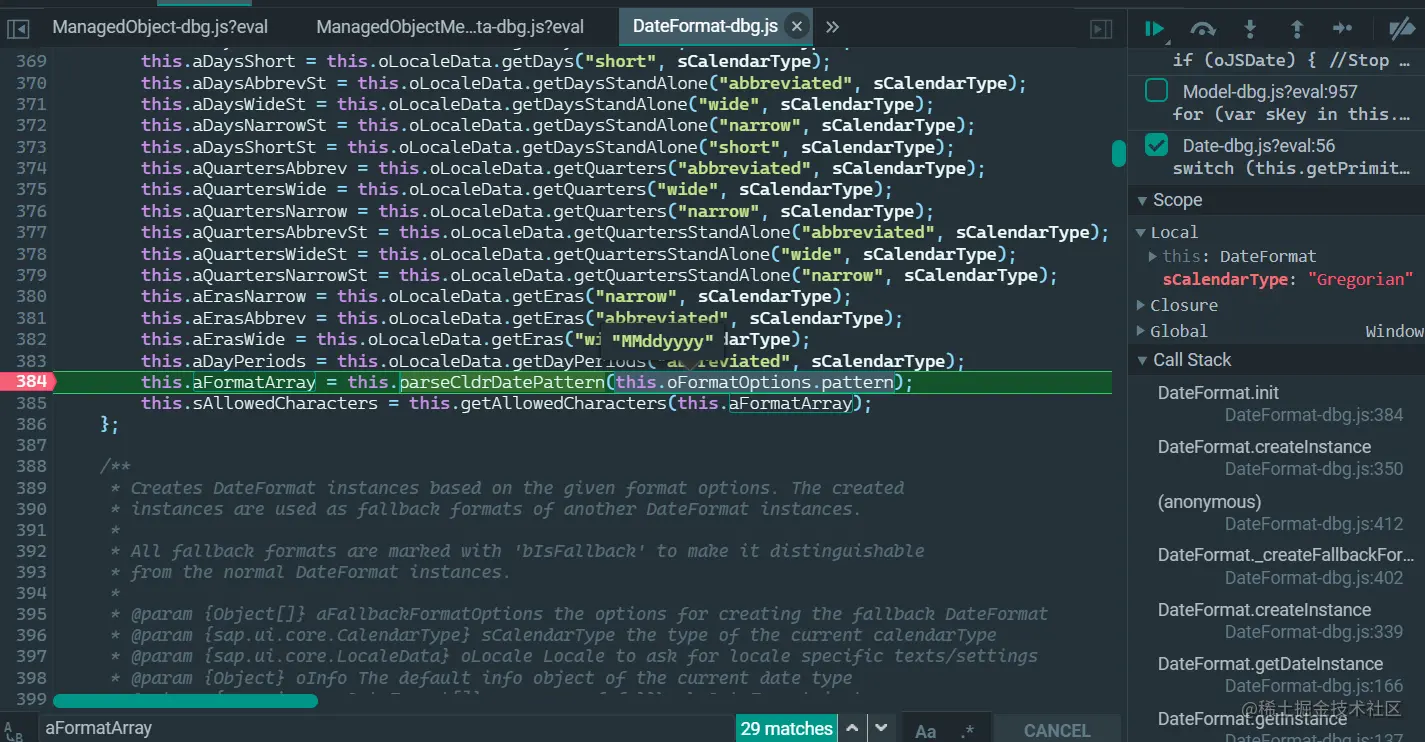This screenshot has width=1425, height=742.
Task: Step into next function call
Action: coord(1250,28)
